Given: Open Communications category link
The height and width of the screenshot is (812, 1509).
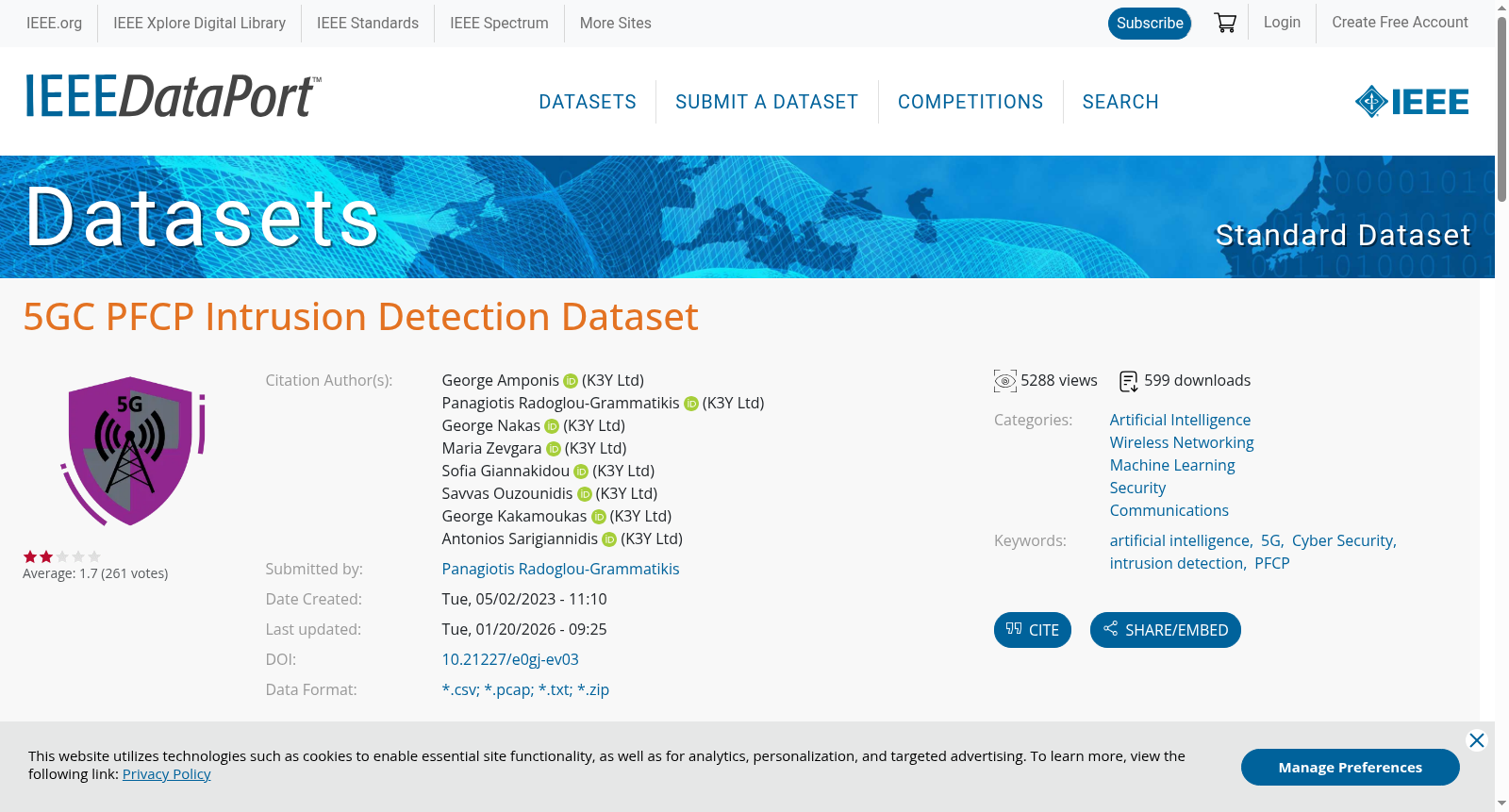Looking at the screenshot, I should [1169, 511].
